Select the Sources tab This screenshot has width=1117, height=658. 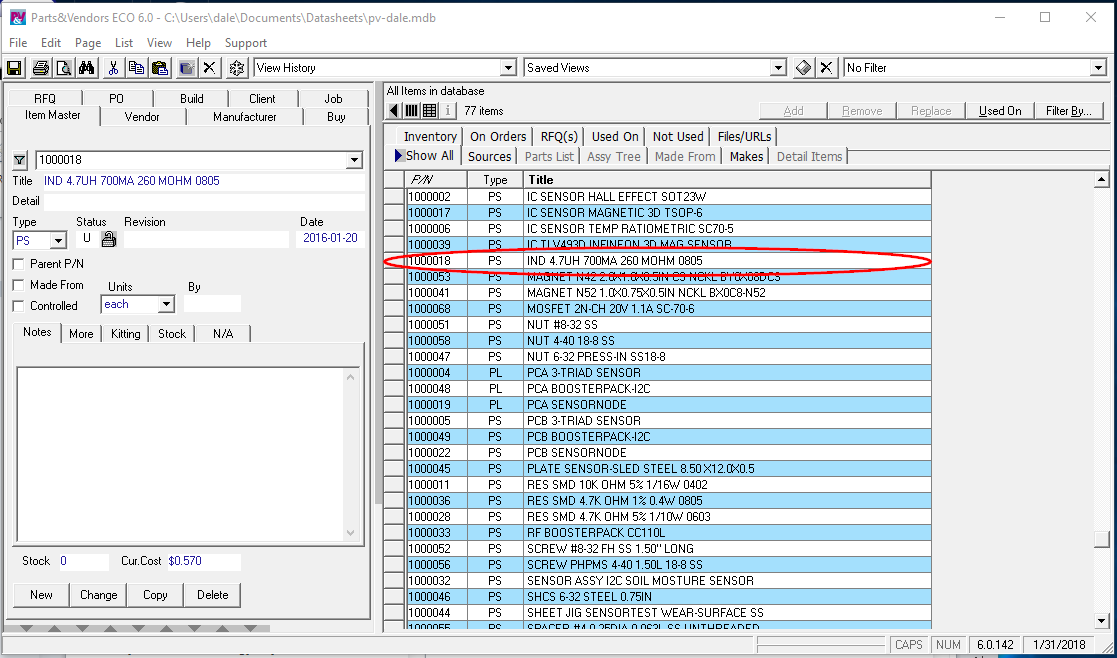[489, 157]
